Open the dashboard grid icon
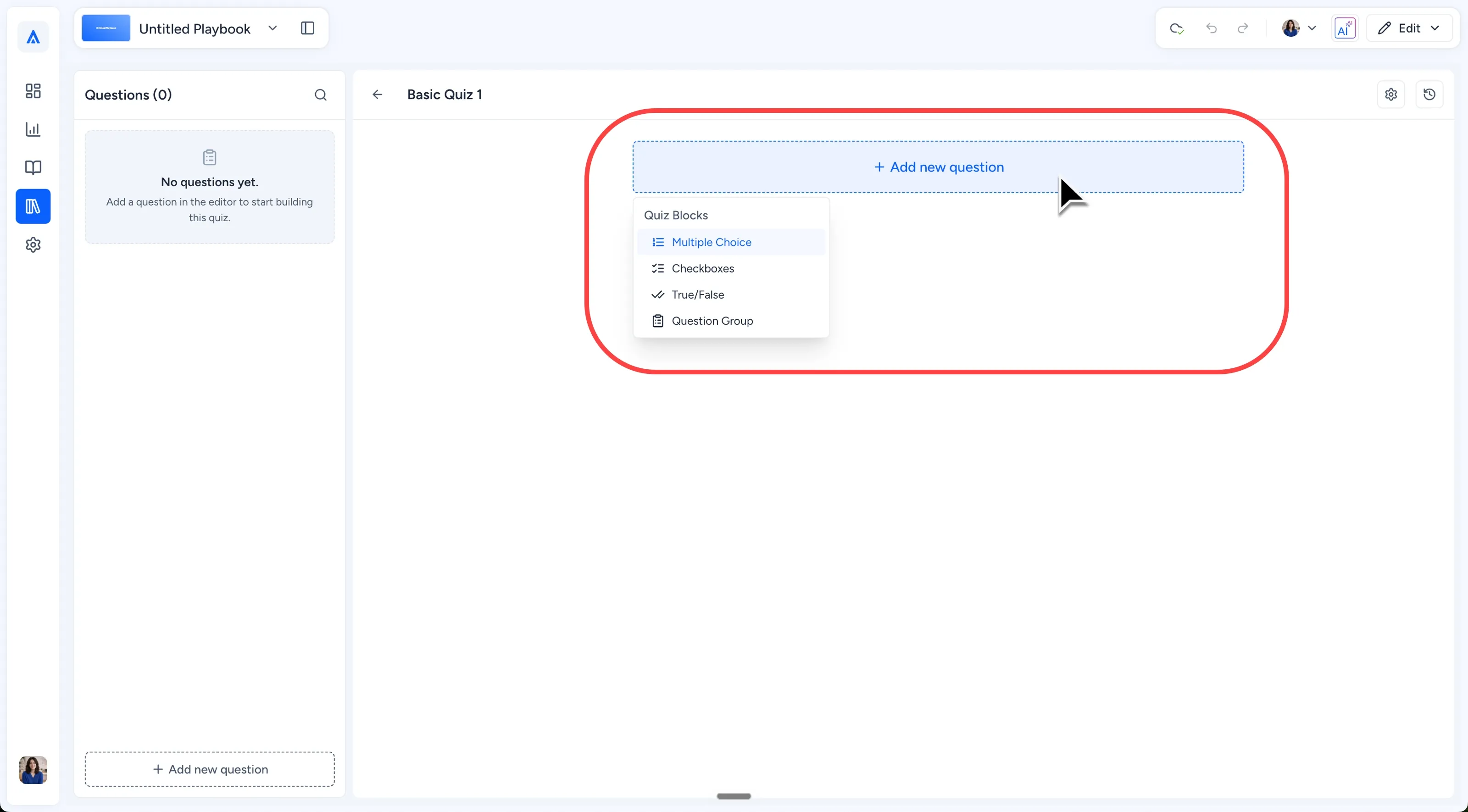This screenshot has width=1468, height=812. [x=33, y=91]
